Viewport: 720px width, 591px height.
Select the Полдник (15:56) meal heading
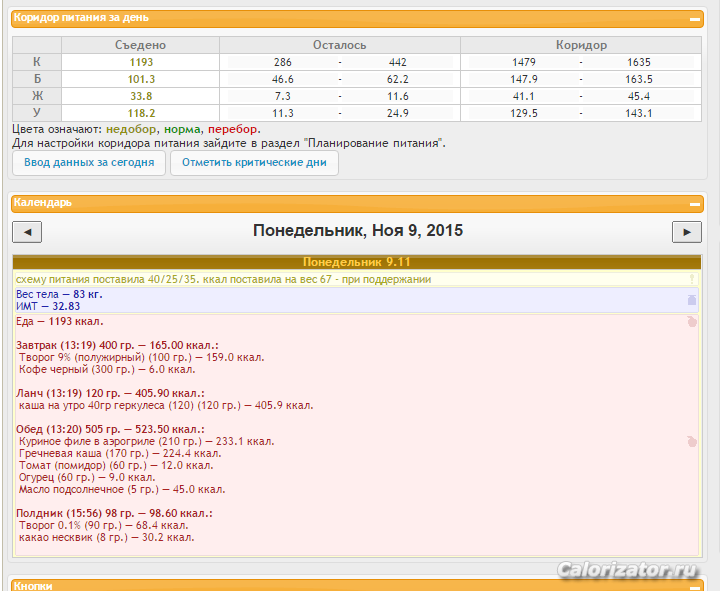click(x=114, y=513)
